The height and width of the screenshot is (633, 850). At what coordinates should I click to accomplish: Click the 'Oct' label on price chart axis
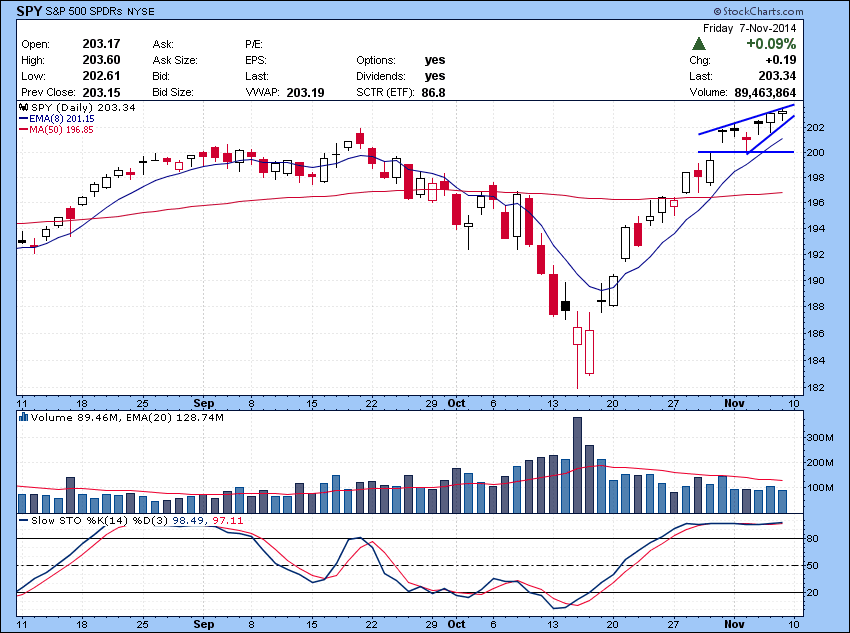coord(456,403)
